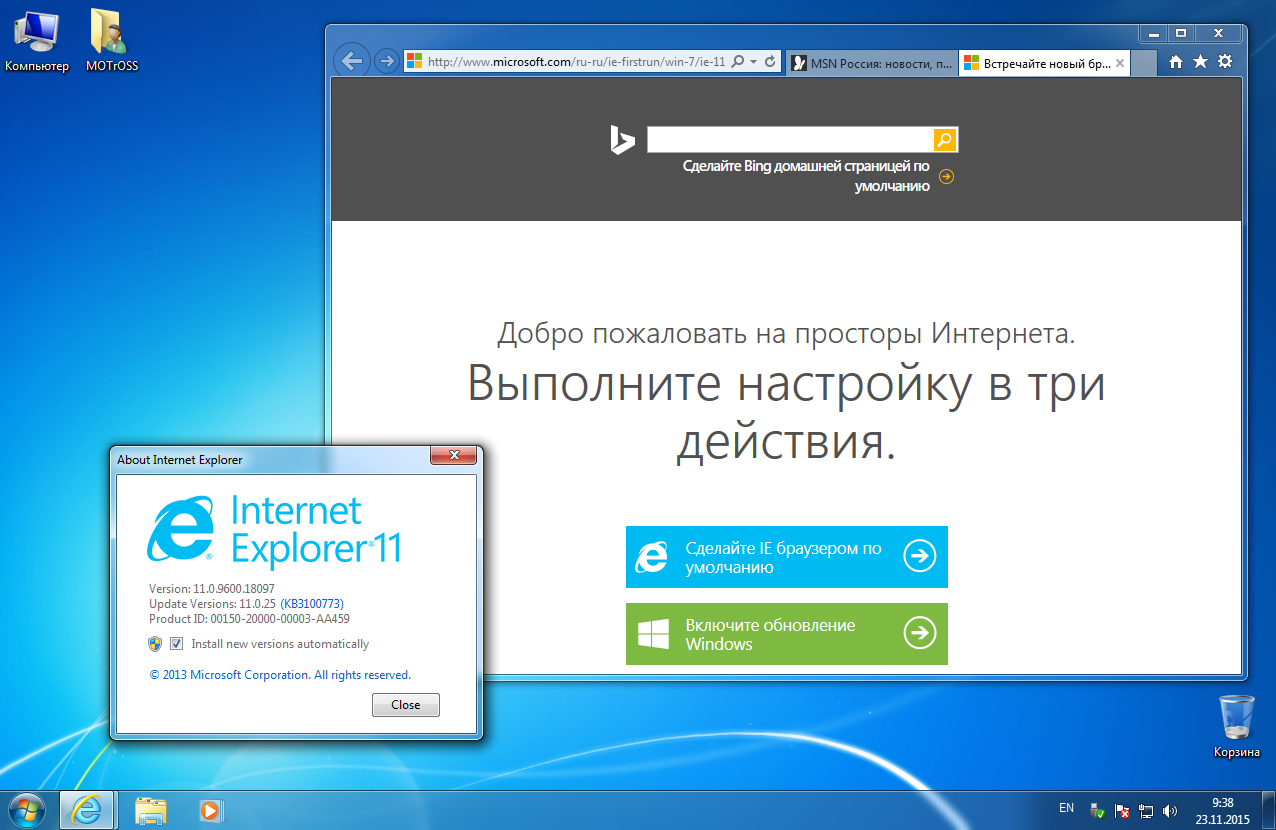
Task: Click the 'Version: 11.0.9600.18097' text
Action: (x=212, y=589)
